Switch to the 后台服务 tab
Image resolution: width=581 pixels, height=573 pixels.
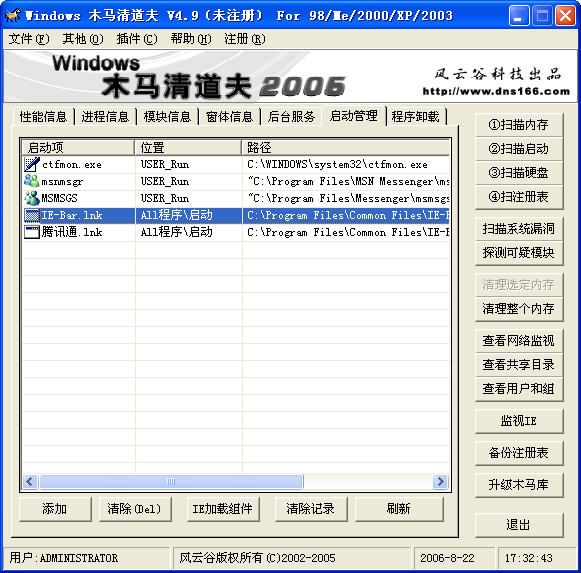click(x=292, y=116)
